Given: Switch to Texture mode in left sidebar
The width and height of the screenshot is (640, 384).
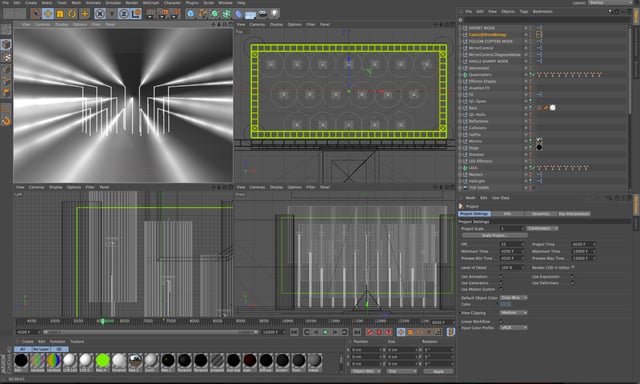Looking at the screenshot, I should pos(6,57).
